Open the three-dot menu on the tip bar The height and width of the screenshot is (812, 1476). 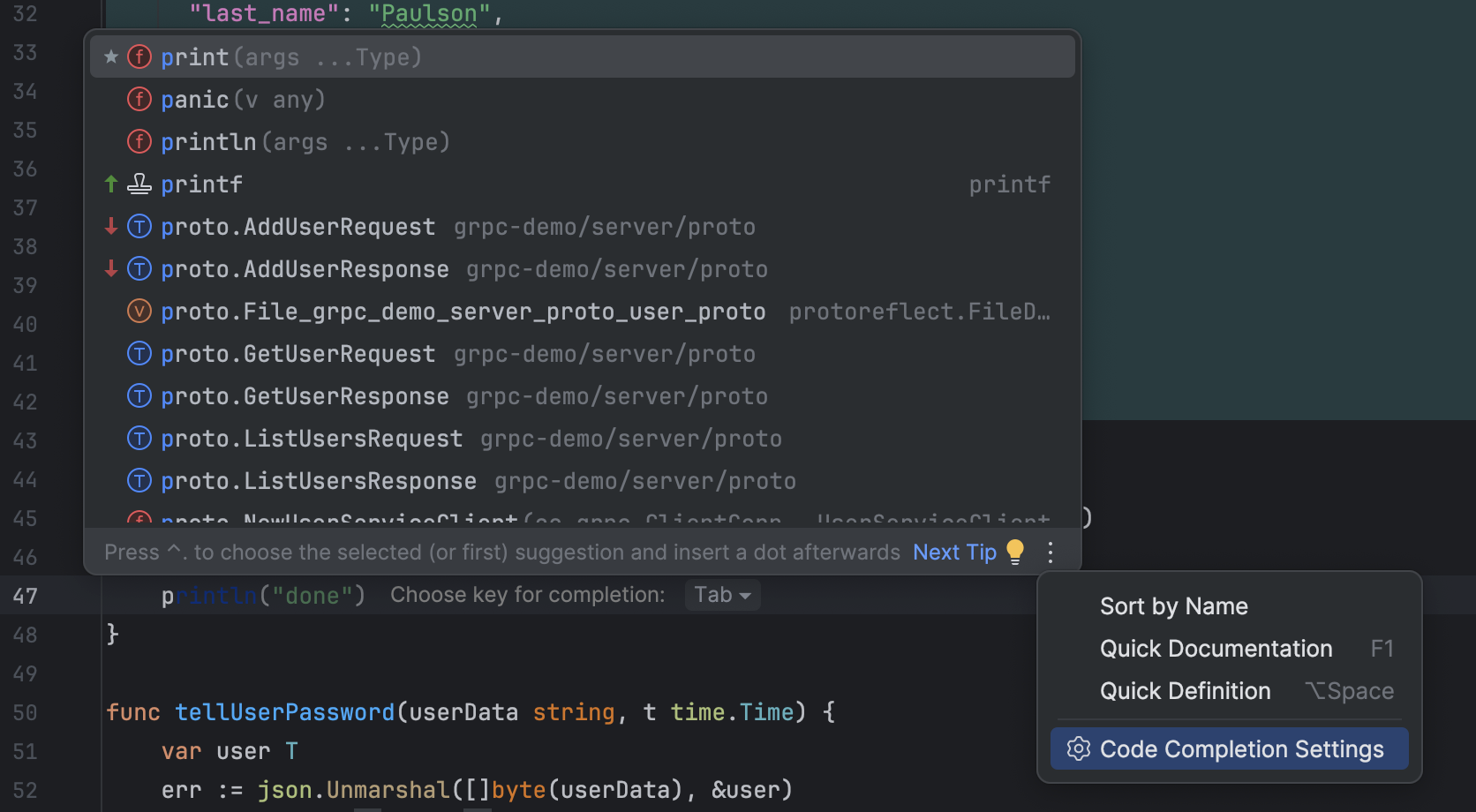(x=1050, y=552)
